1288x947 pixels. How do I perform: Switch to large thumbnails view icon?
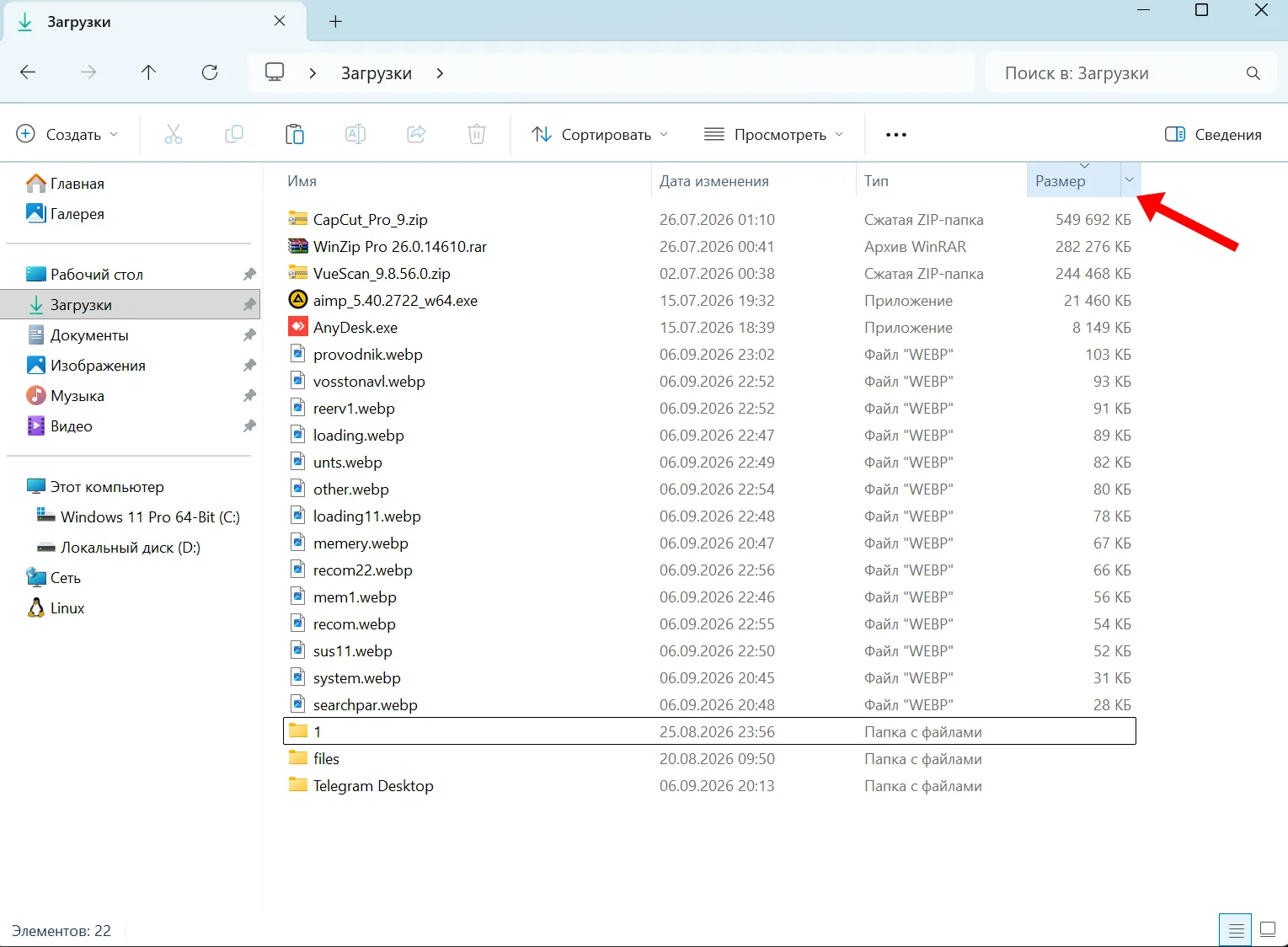1268,930
